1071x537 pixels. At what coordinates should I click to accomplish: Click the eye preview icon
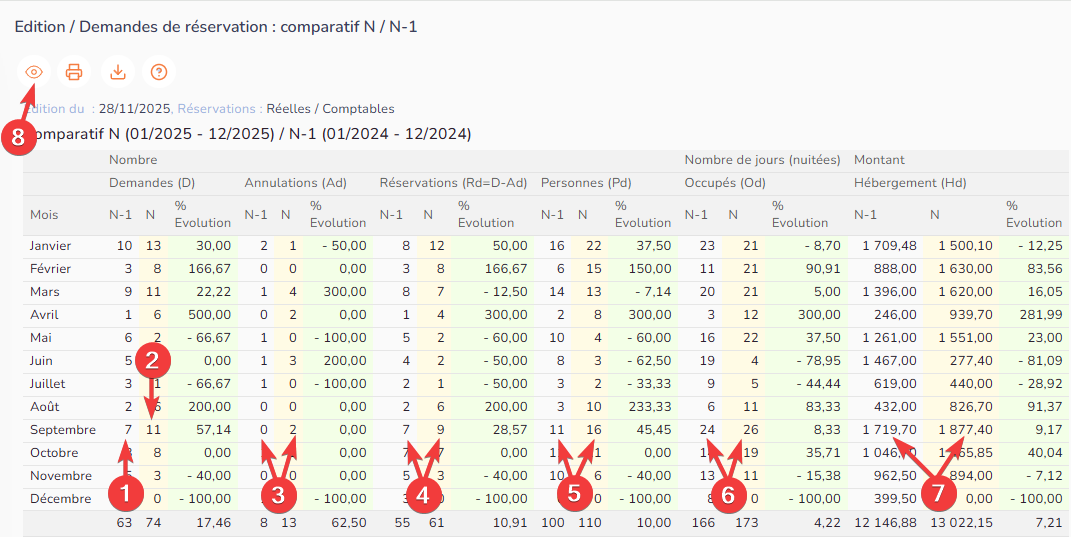34,72
